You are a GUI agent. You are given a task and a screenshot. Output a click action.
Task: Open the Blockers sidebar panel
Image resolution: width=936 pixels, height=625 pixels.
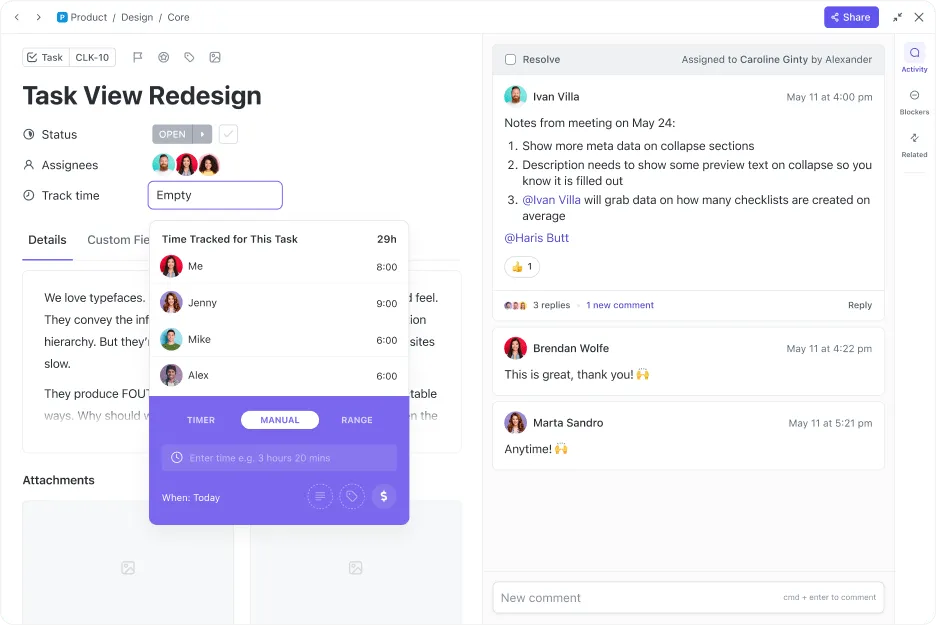click(914, 102)
